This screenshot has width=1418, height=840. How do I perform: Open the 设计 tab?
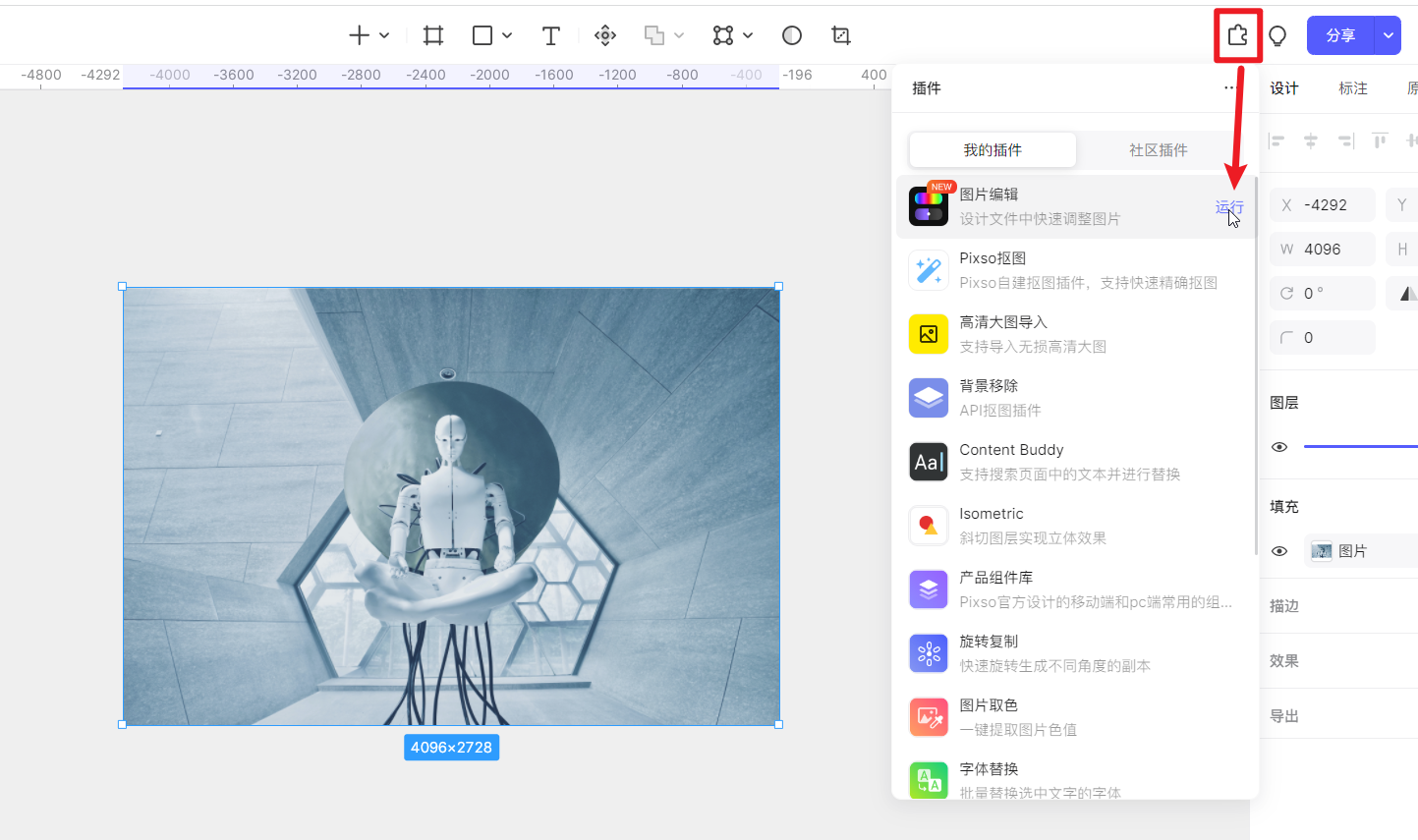point(1284,88)
